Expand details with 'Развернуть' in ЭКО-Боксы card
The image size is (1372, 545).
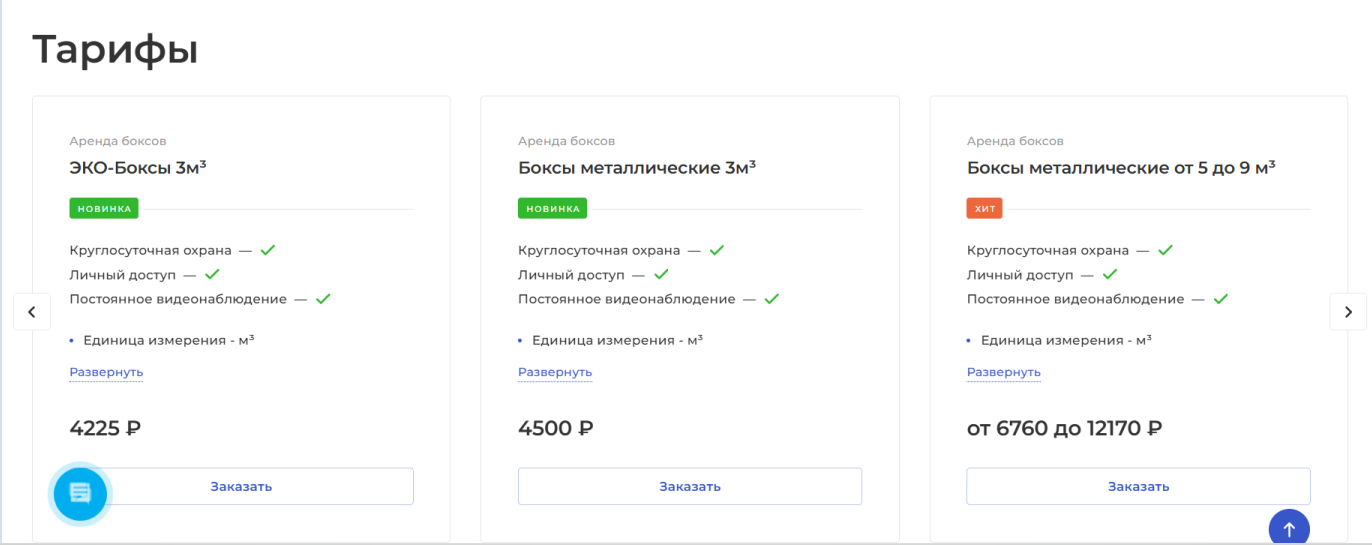point(106,372)
